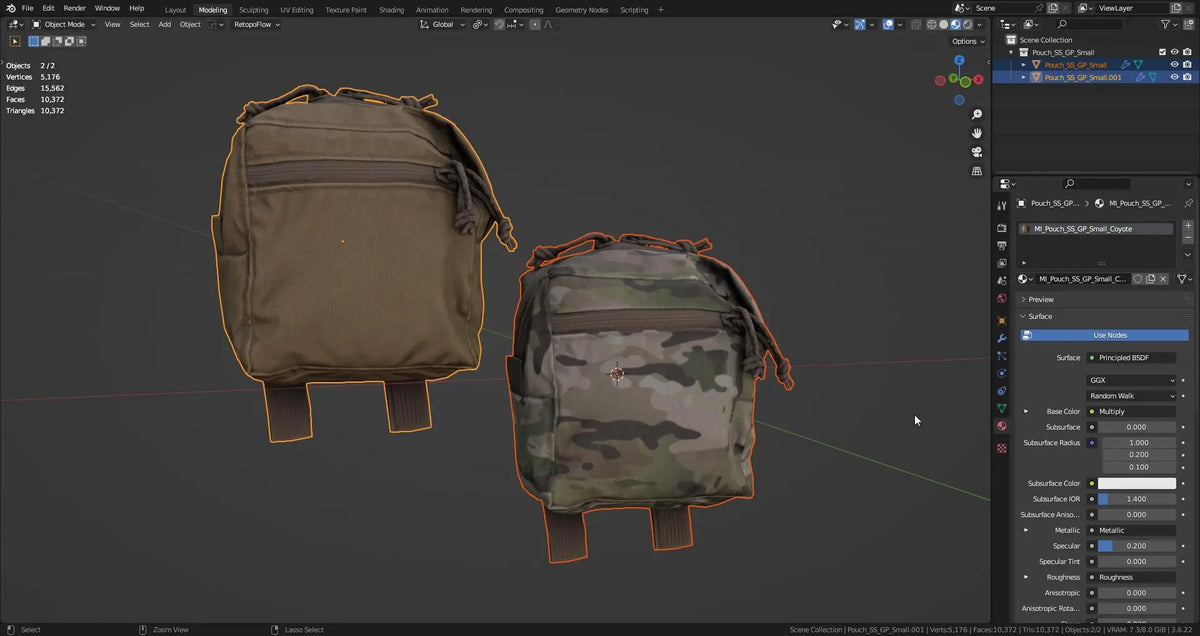The image size is (1200, 636).
Task: Open the Object Mode dropdown
Action: 63,24
